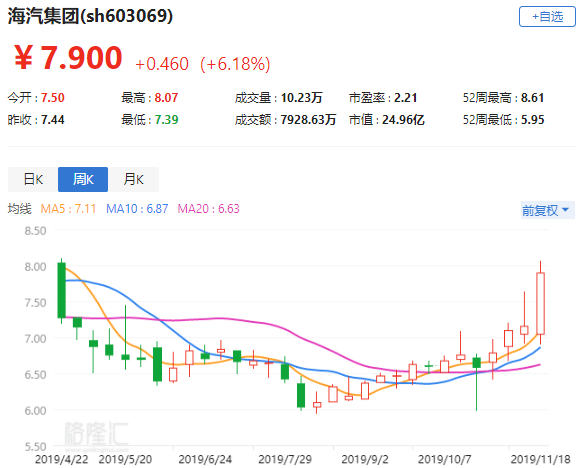Click the 7.00 price axis label
This screenshot has width=582, height=468.
tap(35, 339)
